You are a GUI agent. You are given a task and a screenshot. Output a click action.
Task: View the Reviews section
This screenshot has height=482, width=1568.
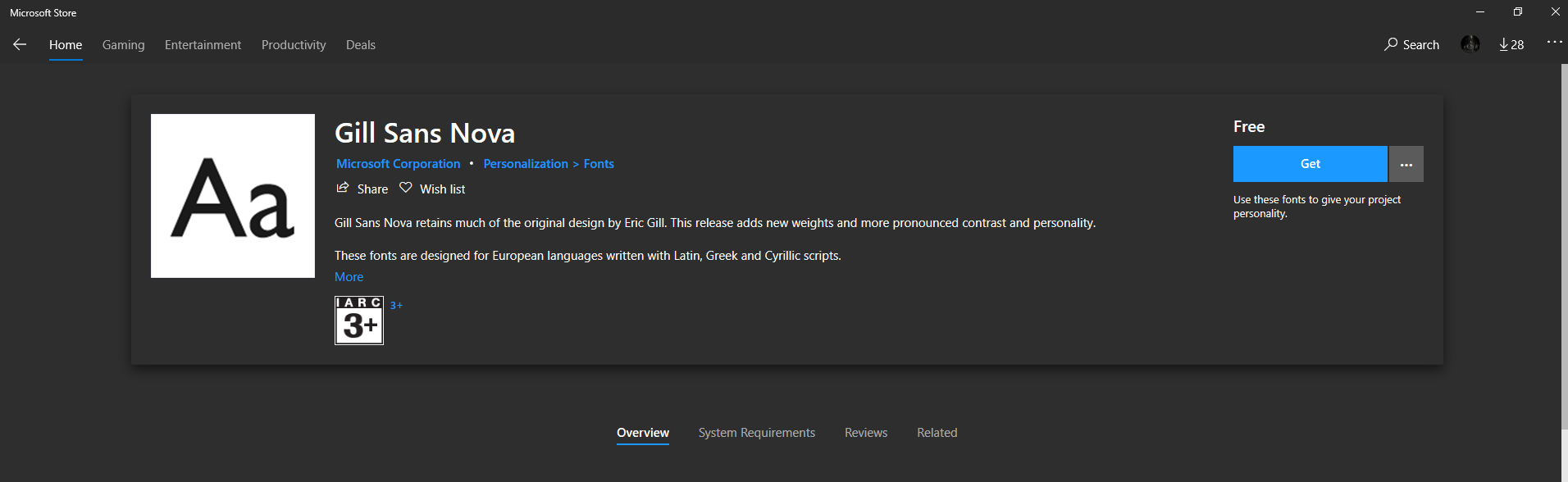click(866, 433)
